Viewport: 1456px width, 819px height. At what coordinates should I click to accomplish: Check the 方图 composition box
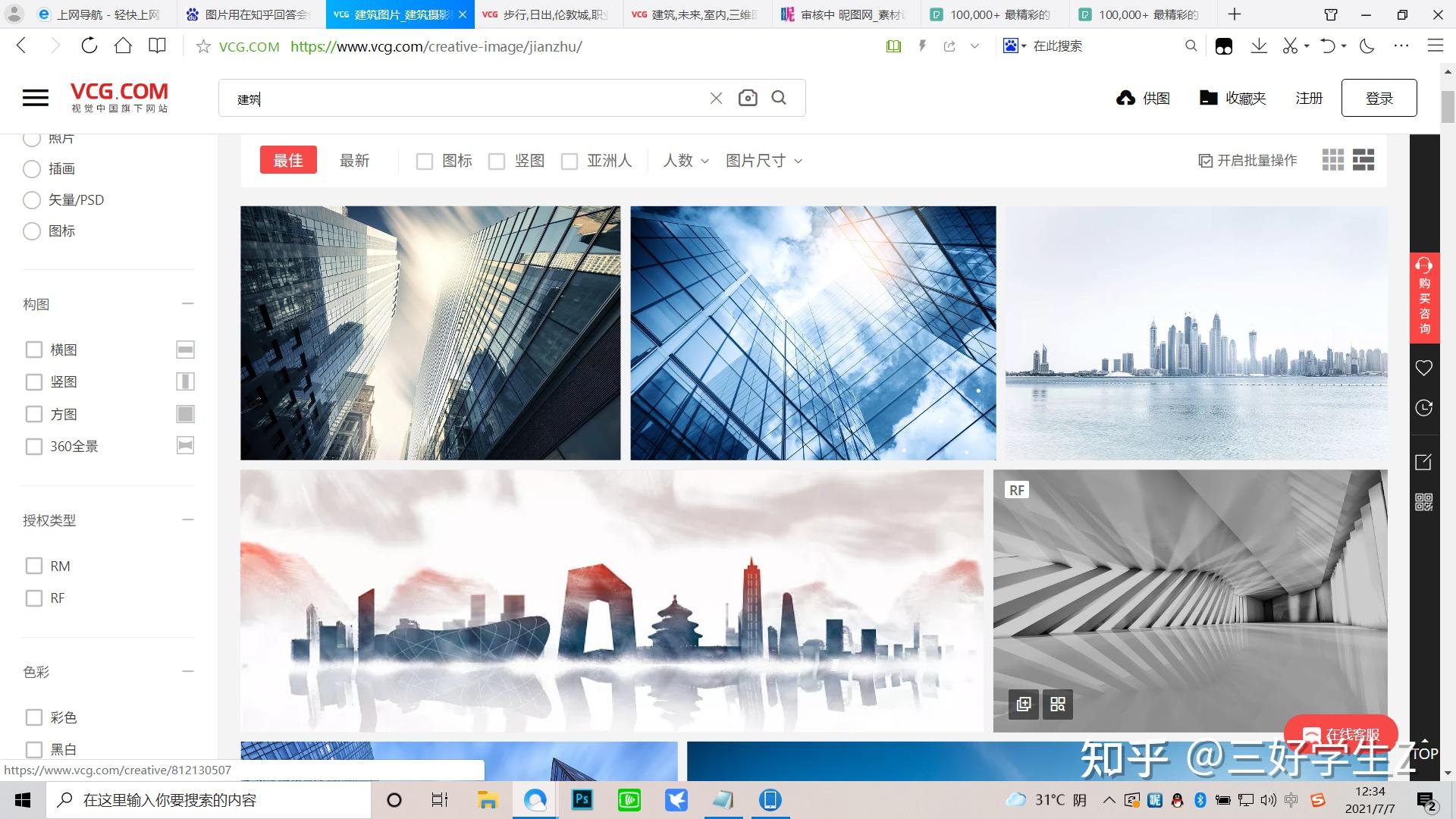[x=34, y=414]
